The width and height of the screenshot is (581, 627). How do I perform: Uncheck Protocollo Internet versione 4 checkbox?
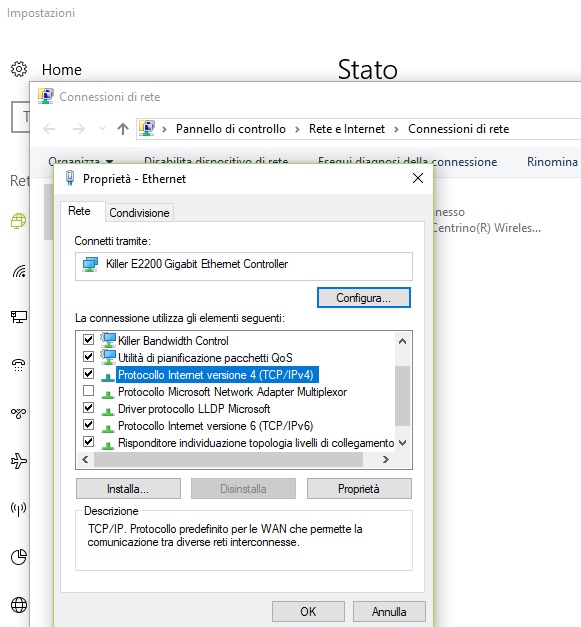tap(88, 374)
